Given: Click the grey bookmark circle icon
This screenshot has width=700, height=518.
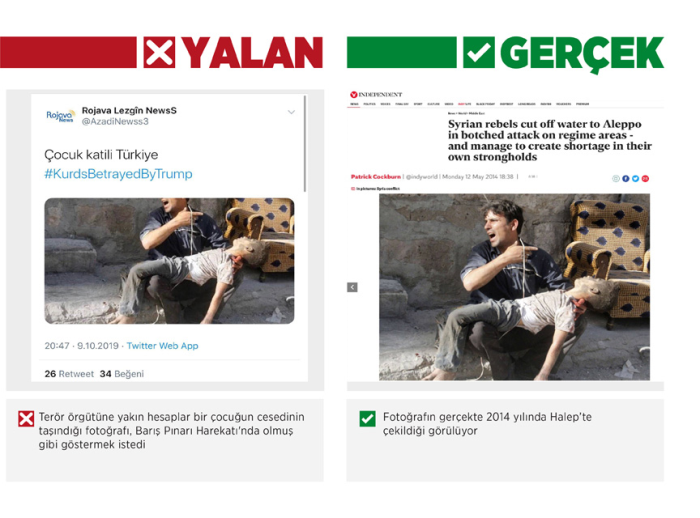Looking at the screenshot, I should (616, 179).
